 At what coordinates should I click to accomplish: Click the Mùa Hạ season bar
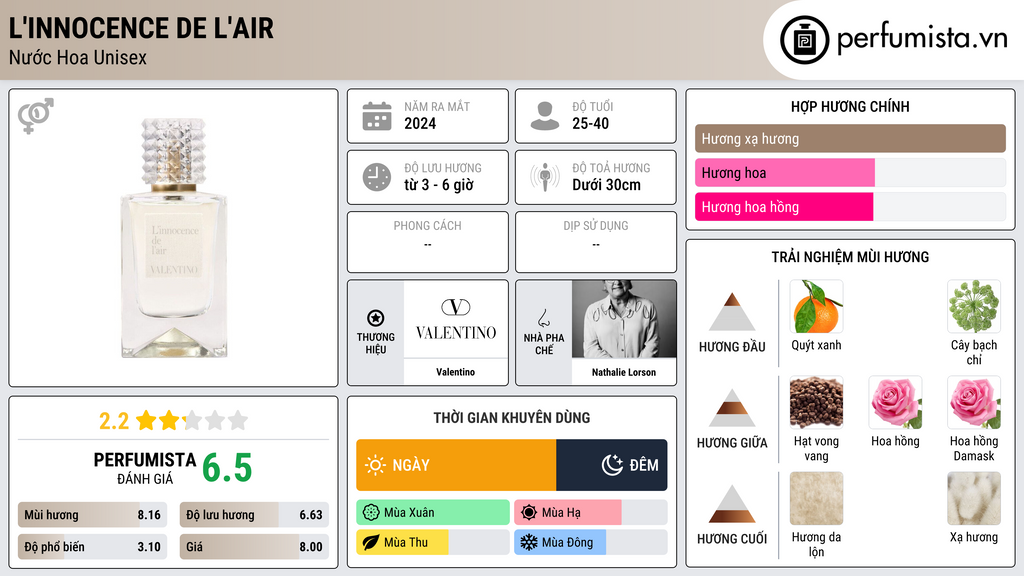[591, 513]
